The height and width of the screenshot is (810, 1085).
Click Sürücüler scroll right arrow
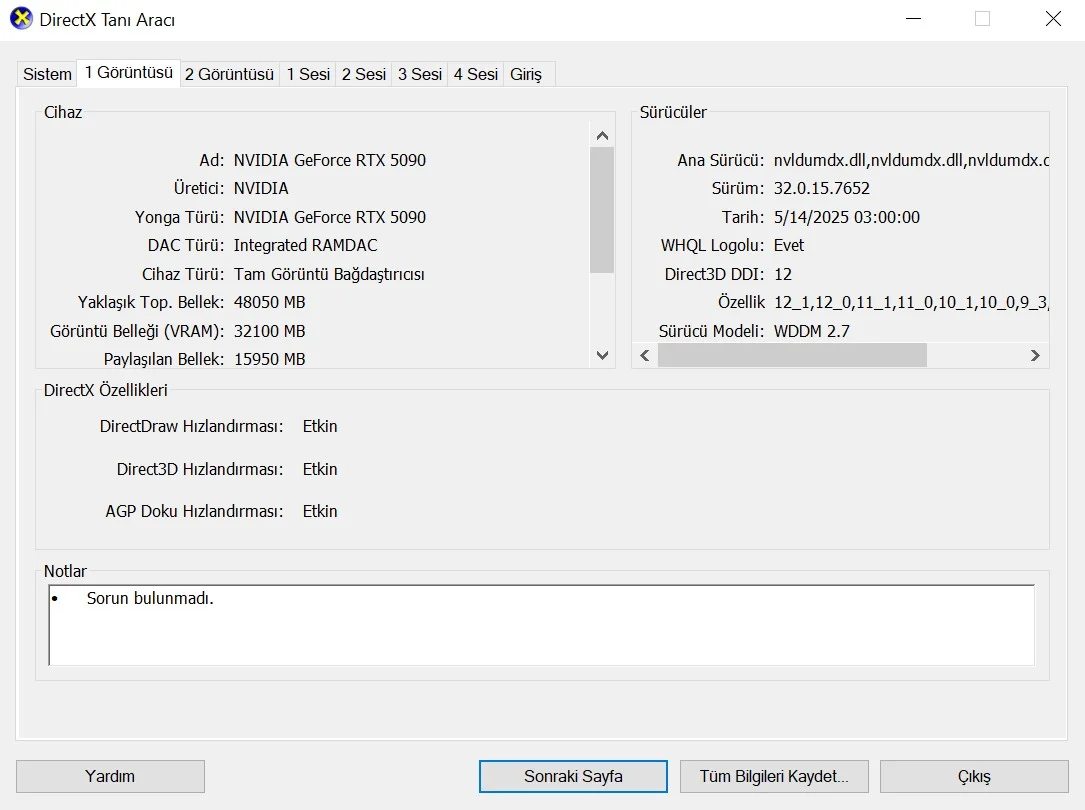1035,356
